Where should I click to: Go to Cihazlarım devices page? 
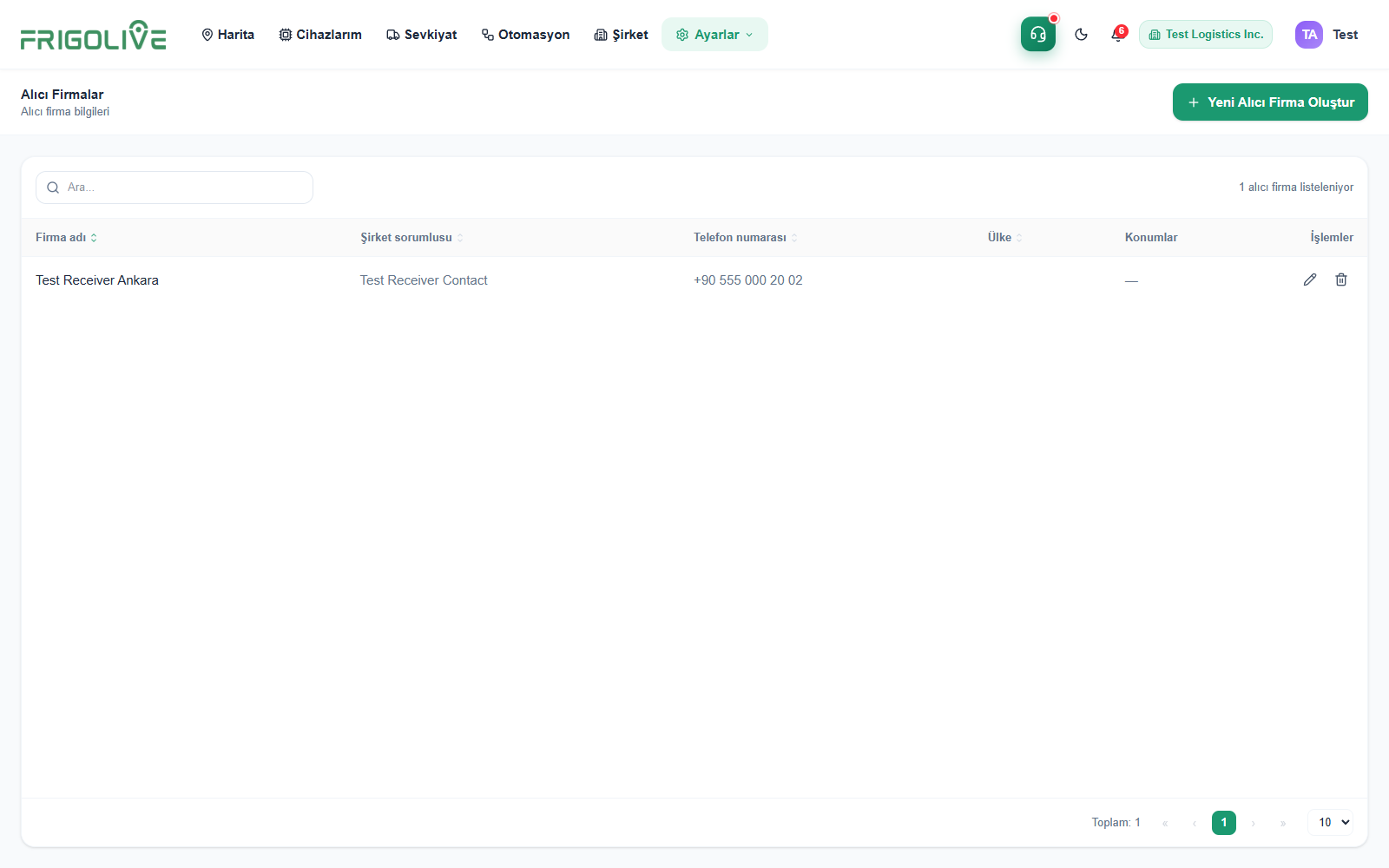320,35
